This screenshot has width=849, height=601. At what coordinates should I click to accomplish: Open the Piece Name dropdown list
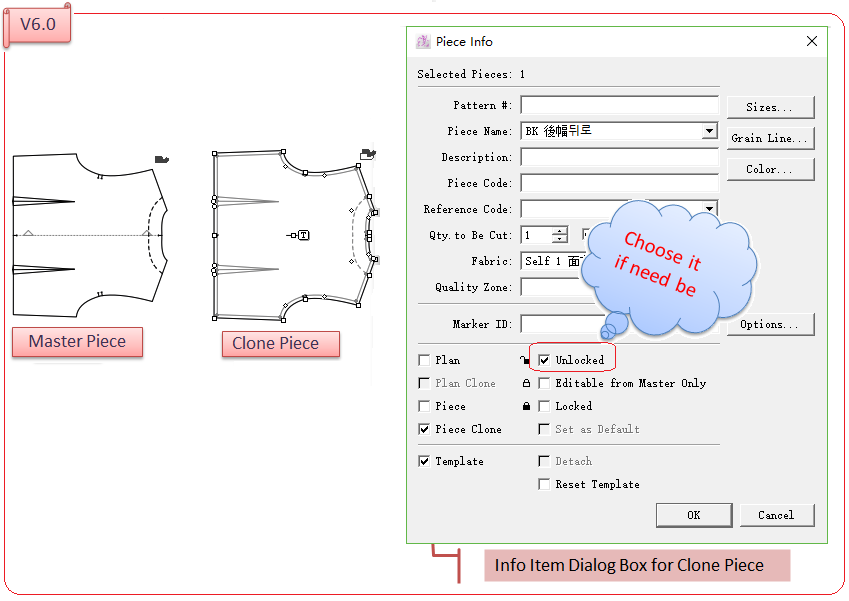[709, 131]
